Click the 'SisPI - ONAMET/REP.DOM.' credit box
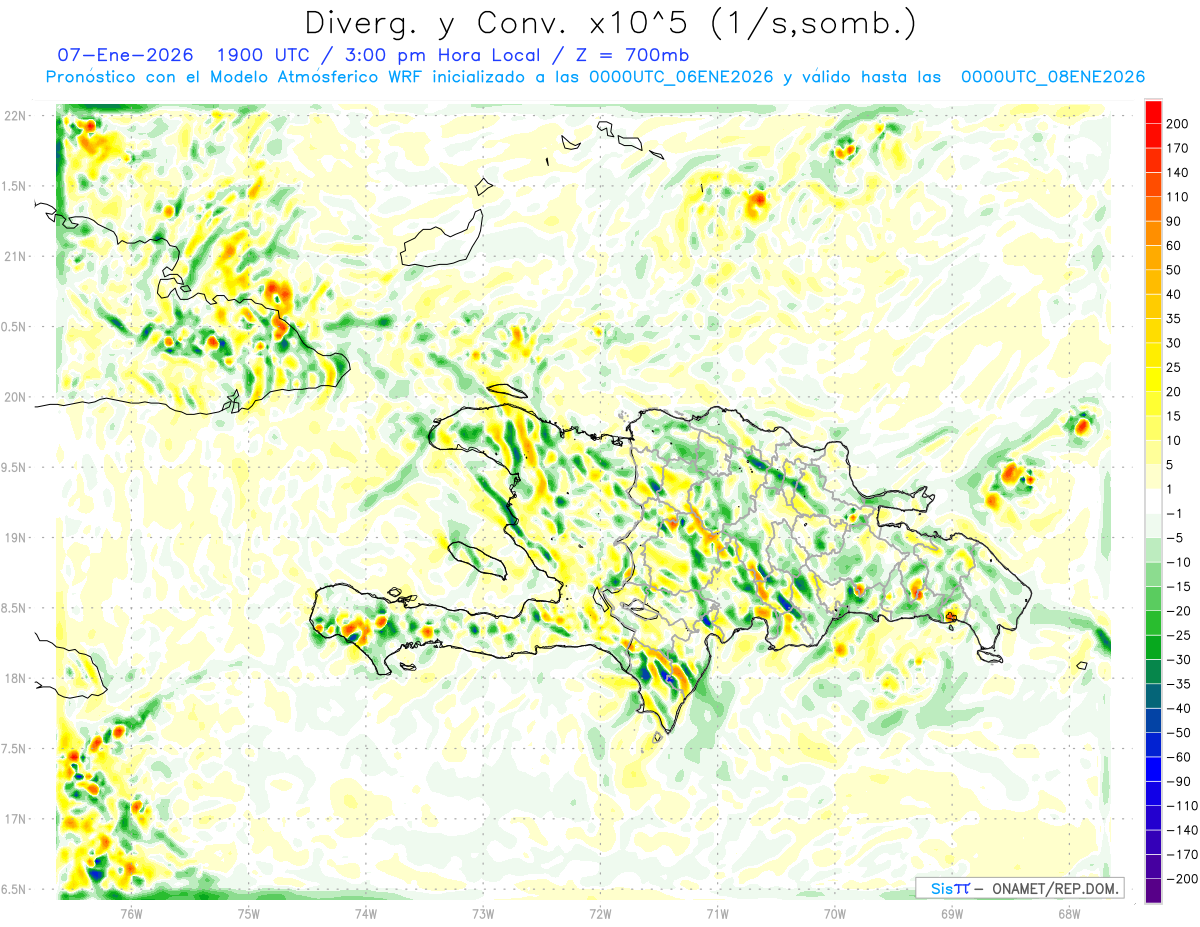Viewport: 1200px width, 927px height. [x=1019, y=888]
